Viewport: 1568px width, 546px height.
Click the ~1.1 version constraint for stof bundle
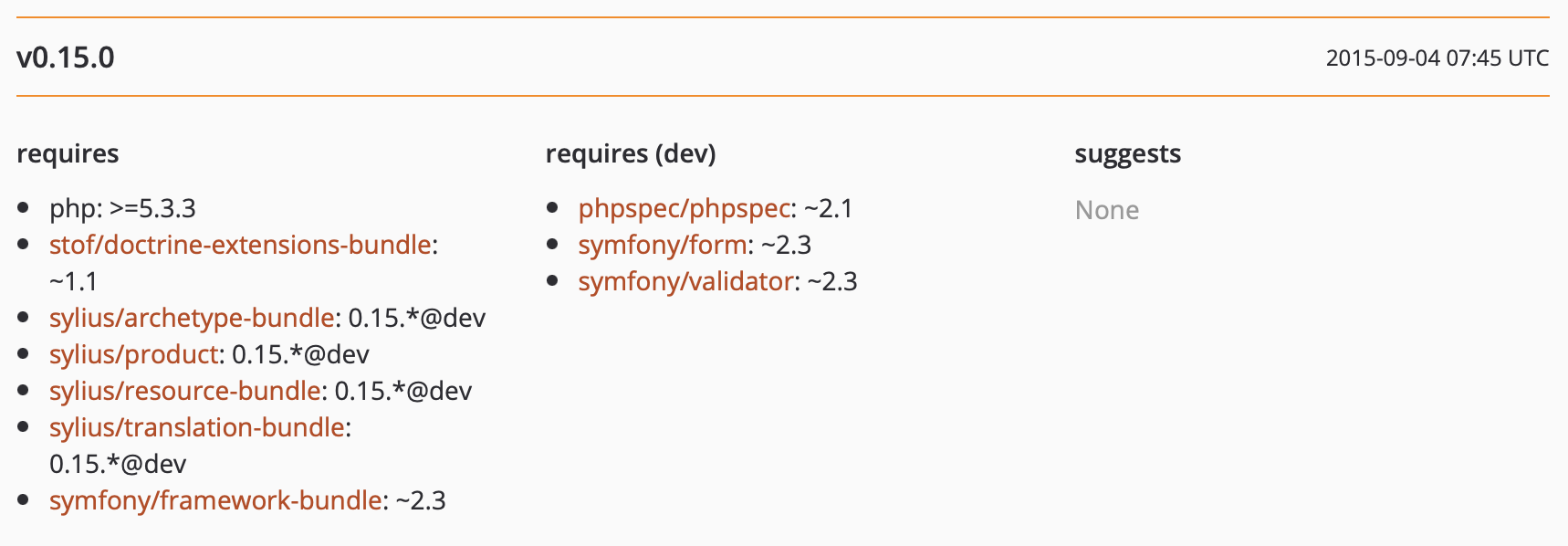tap(73, 281)
